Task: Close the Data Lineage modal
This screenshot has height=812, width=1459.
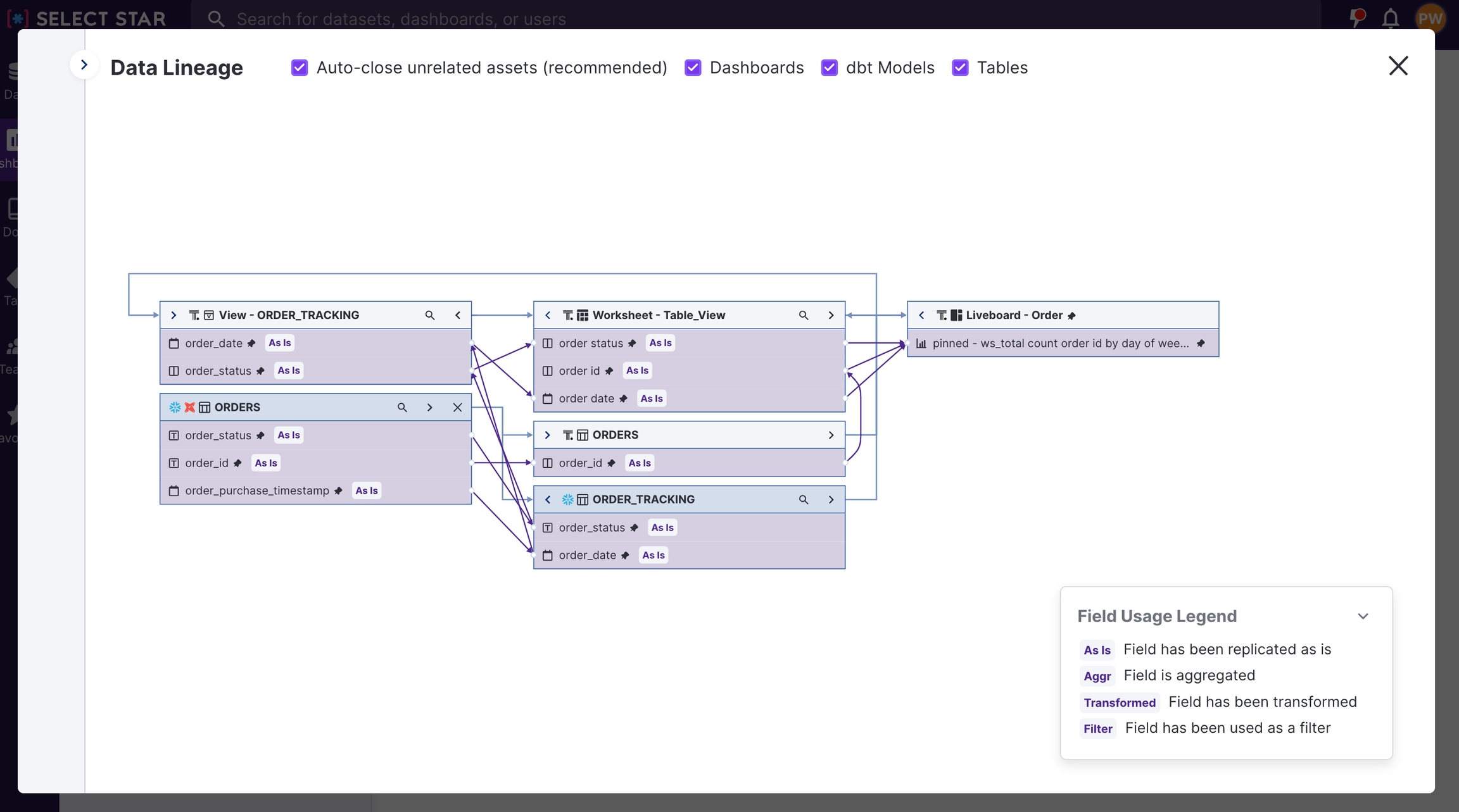Action: point(1398,66)
